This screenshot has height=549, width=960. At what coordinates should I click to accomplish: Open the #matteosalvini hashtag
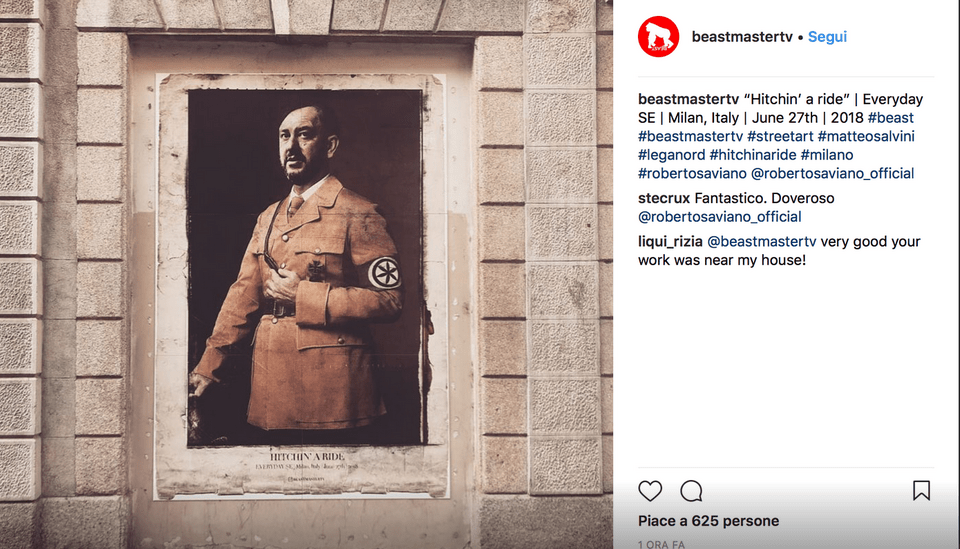(866, 136)
